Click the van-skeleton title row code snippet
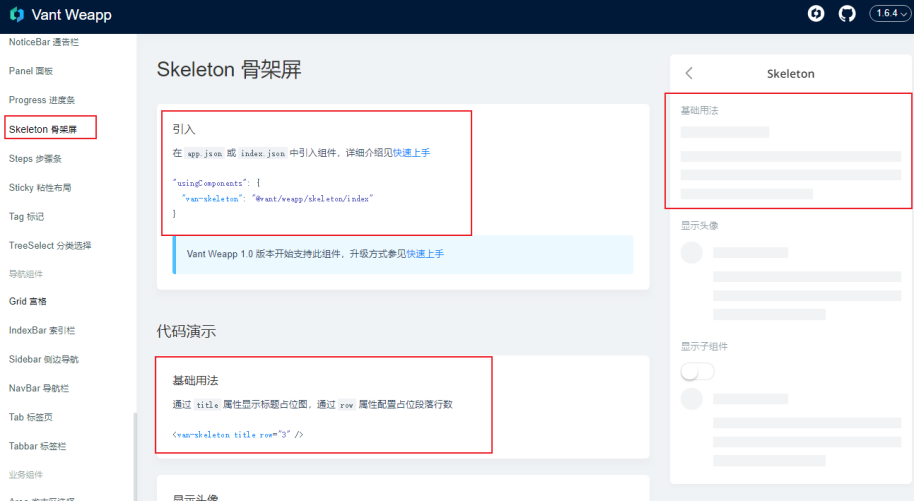This screenshot has height=502, width=915. (238, 435)
